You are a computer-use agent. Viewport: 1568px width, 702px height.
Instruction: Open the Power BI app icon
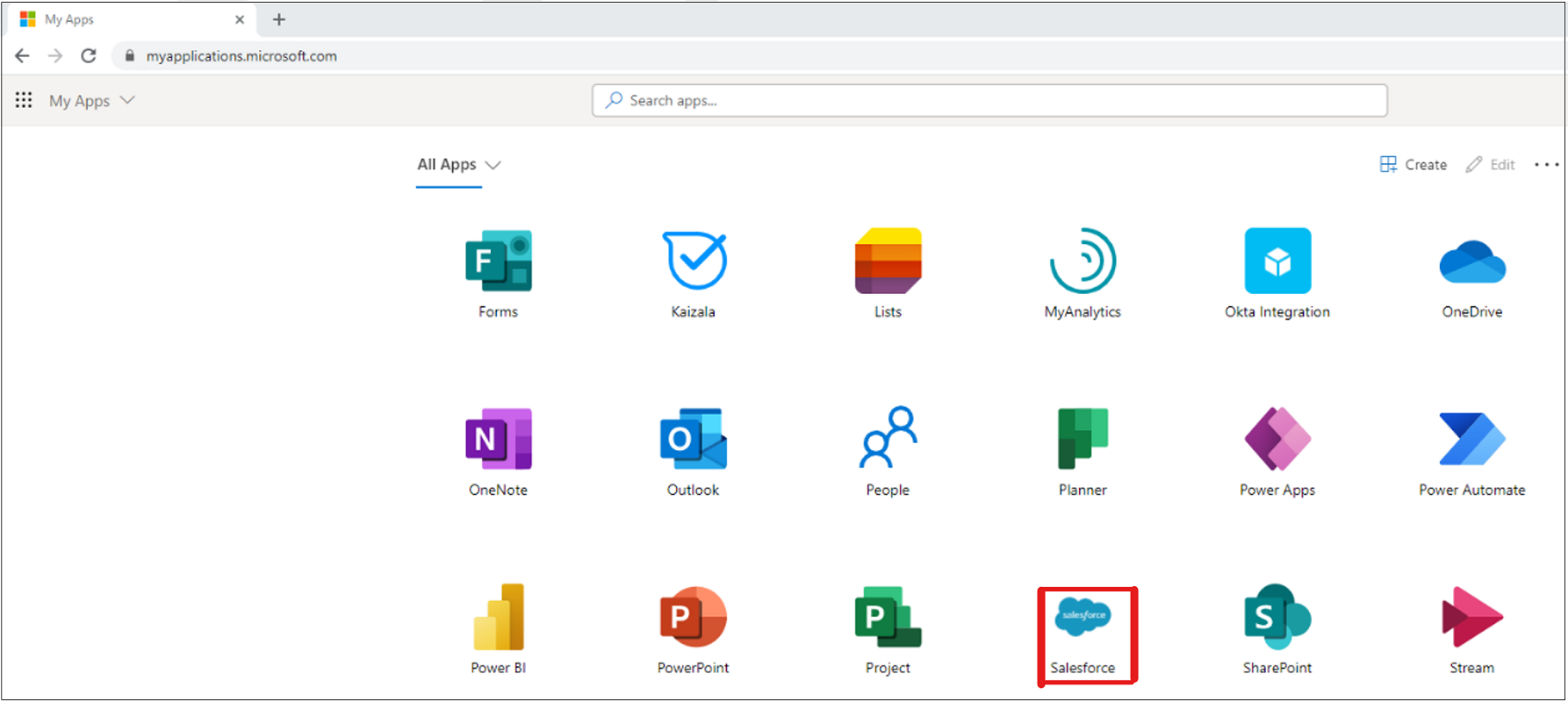499,617
